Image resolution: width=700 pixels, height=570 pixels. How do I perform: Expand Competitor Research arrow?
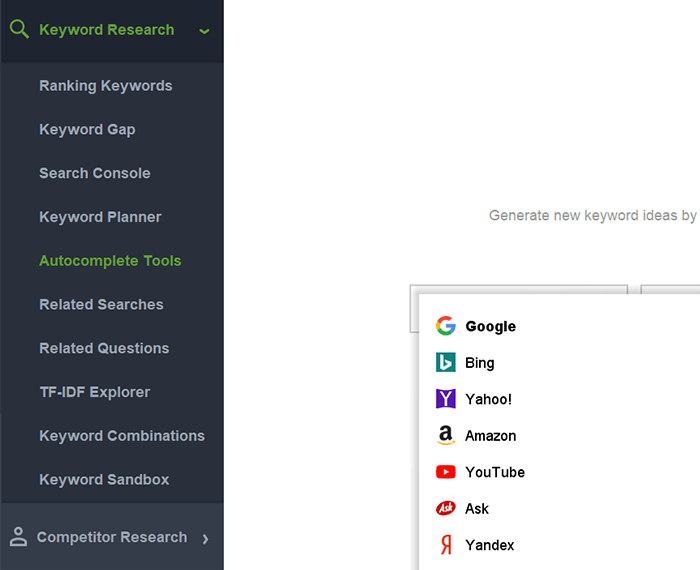click(205, 539)
